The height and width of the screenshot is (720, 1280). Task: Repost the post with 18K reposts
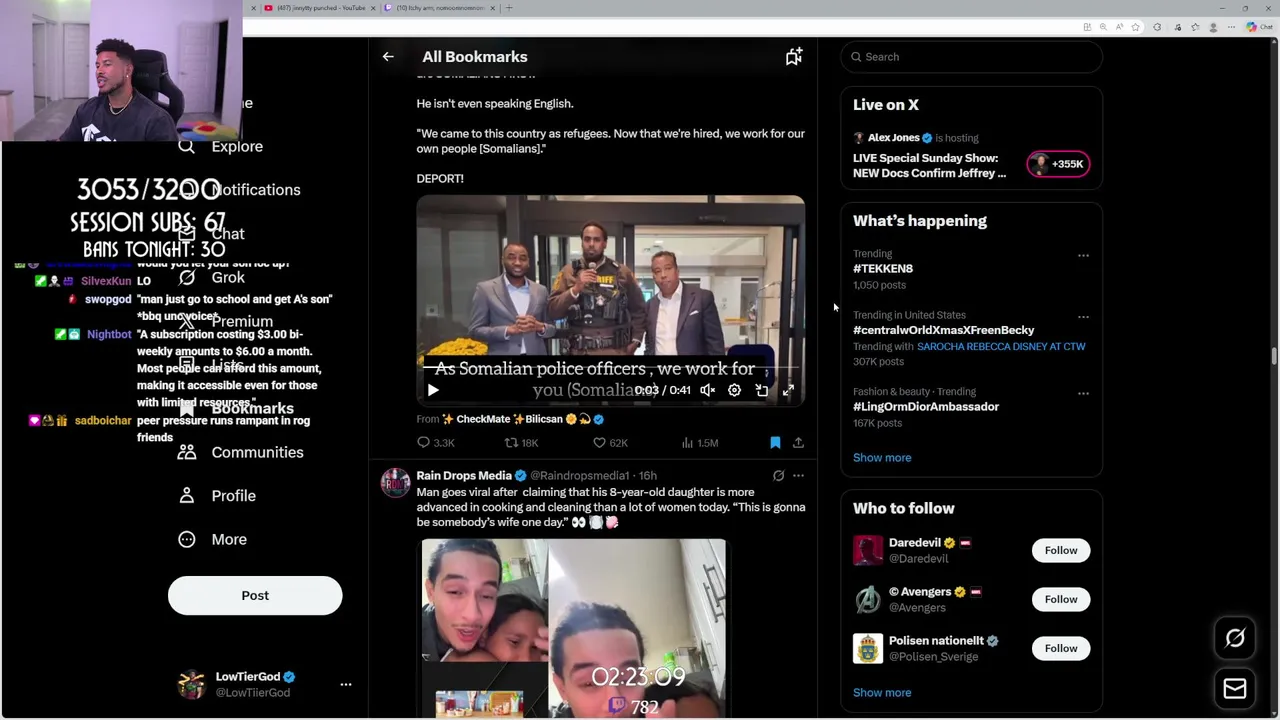tap(521, 443)
